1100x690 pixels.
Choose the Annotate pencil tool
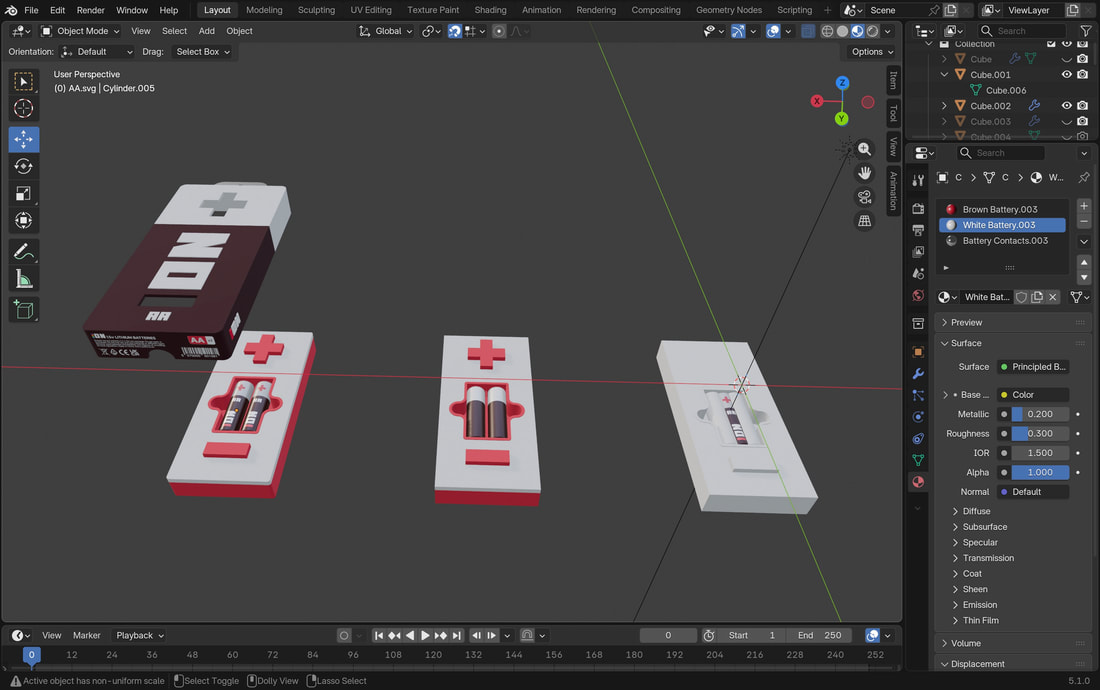pyautogui.click(x=24, y=252)
